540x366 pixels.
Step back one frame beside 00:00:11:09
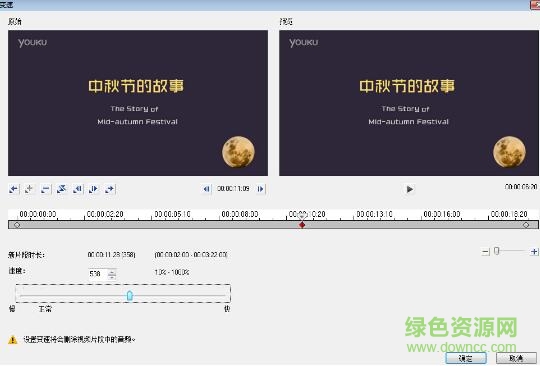coord(206,189)
